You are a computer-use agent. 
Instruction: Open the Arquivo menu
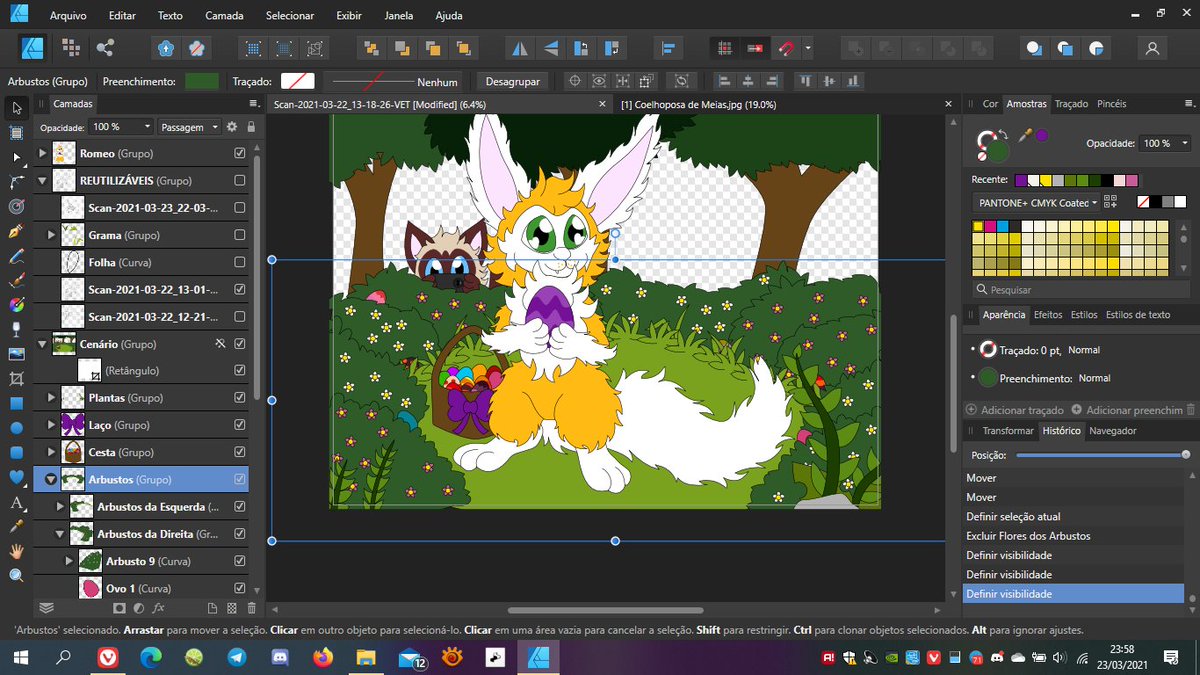click(x=68, y=16)
